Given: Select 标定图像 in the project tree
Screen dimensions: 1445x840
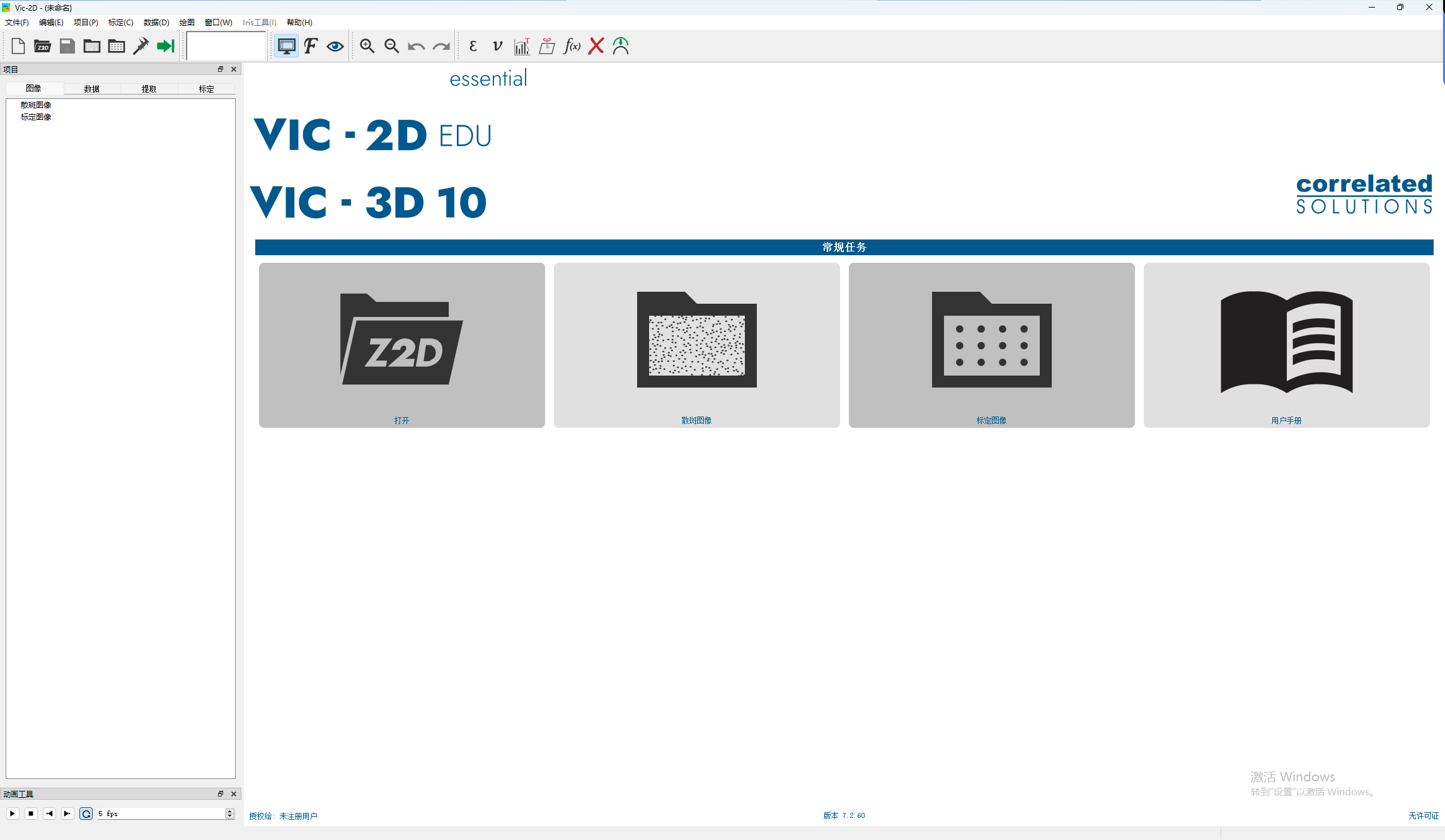Looking at the screenshot, I should tap(36, 117).
